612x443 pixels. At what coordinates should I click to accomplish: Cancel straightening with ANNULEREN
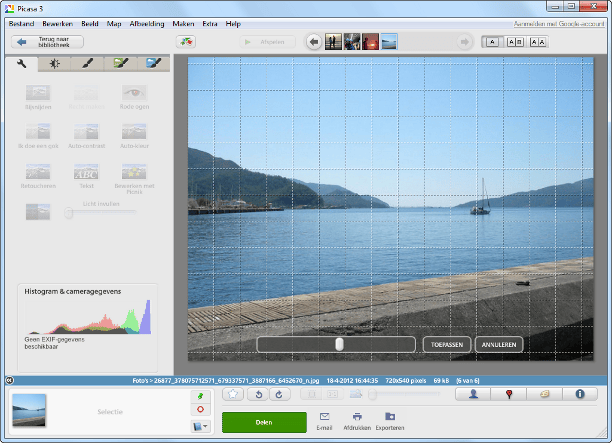pos(499,345)
